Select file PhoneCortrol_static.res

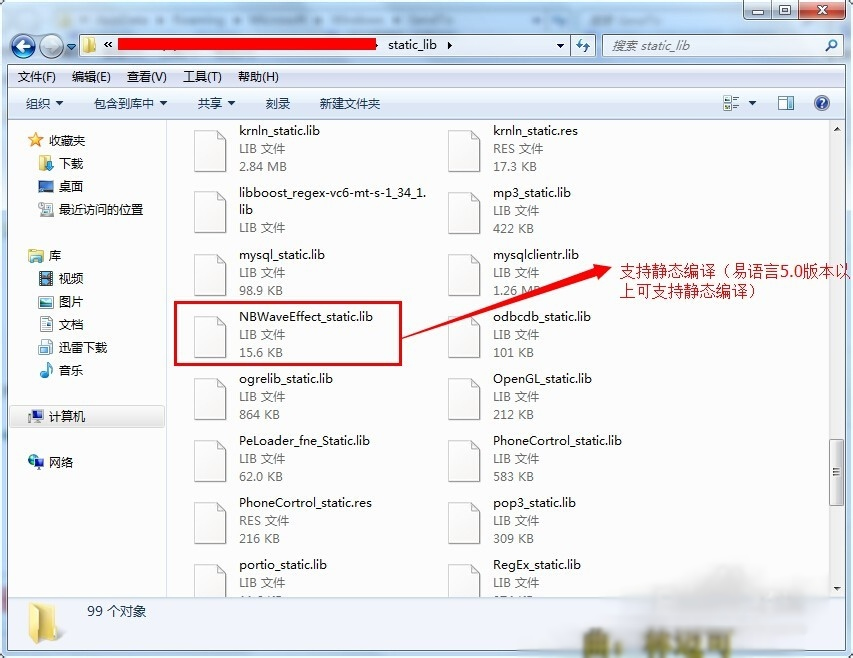click(305, 502)
